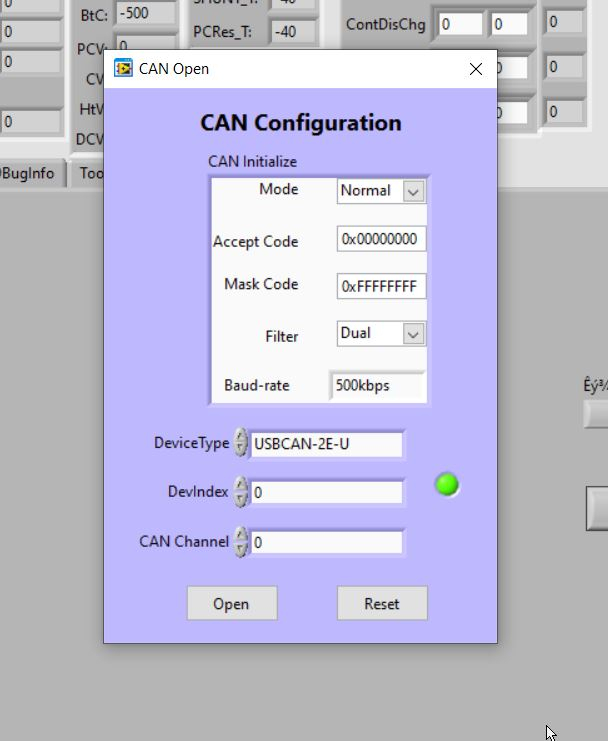Increment DeviceType with the up arrow
The height and width of the screenshot is (741, 608).
(x=241, y=437)
